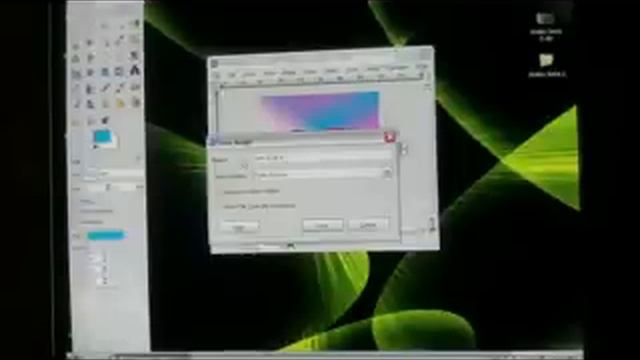This screenshot has height=360, width=640.
Task: Click the navigation icon at the image window's corner
Action: [431, 229]
